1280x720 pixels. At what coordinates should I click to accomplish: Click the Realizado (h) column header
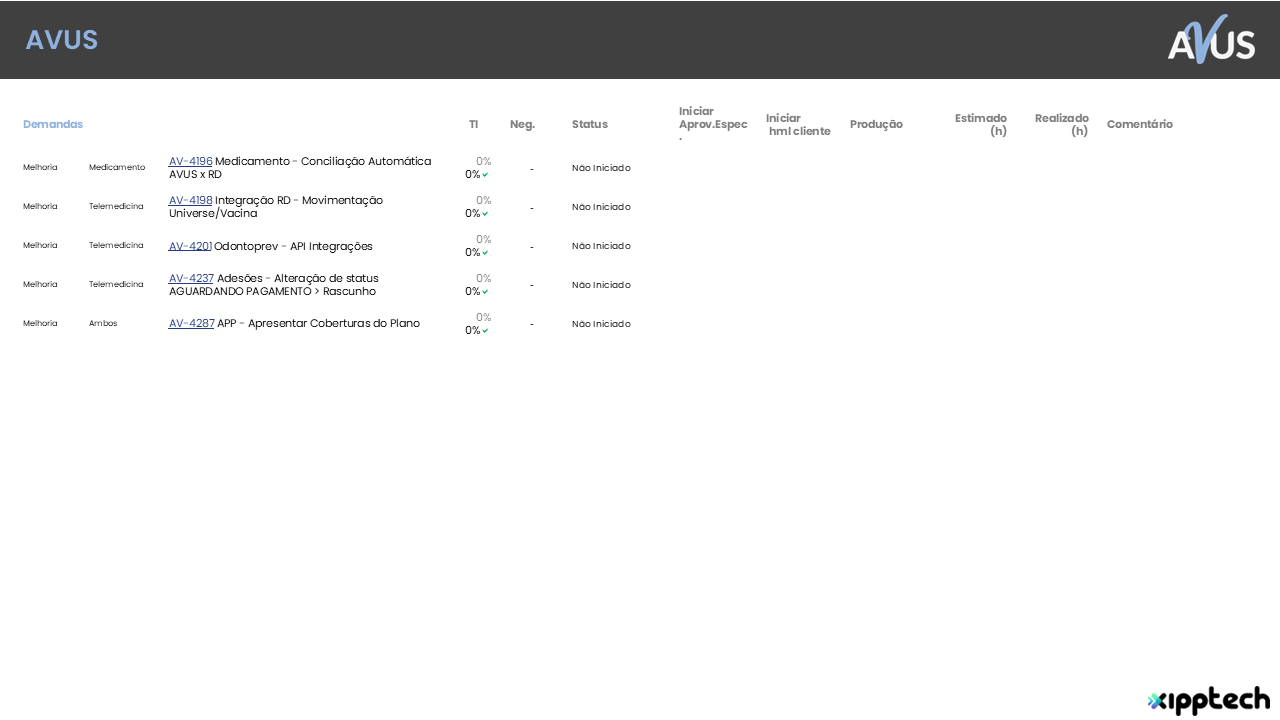click(x=1062, y=125)
